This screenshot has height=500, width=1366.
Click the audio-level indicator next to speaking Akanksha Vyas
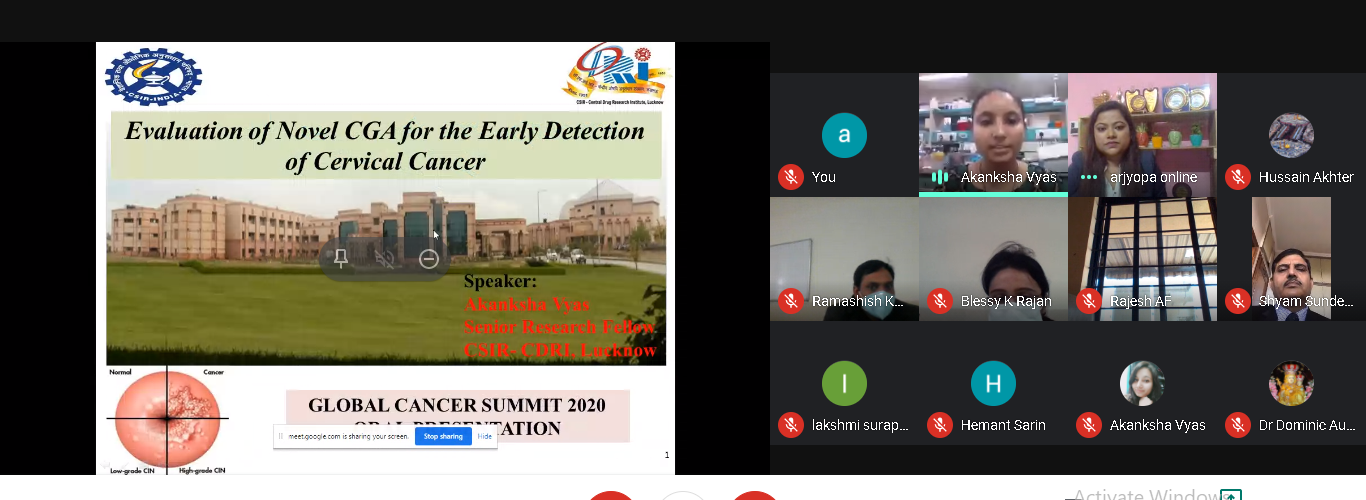point(940,177)
